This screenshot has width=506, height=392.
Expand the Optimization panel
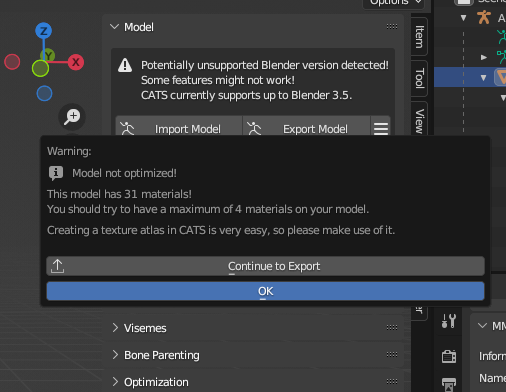(115, 382)
